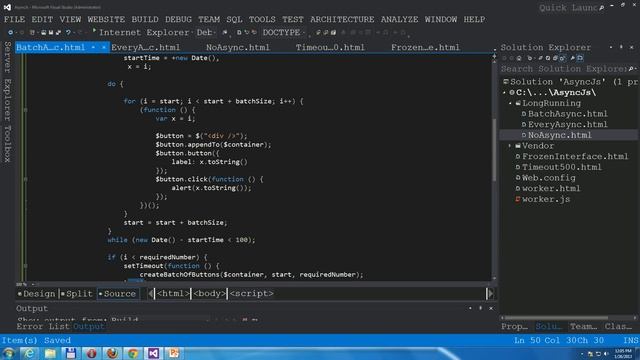Click Solution Explorer search magnifier icon
The height and width of the screenshot is (360, 640).
(631, 69)
